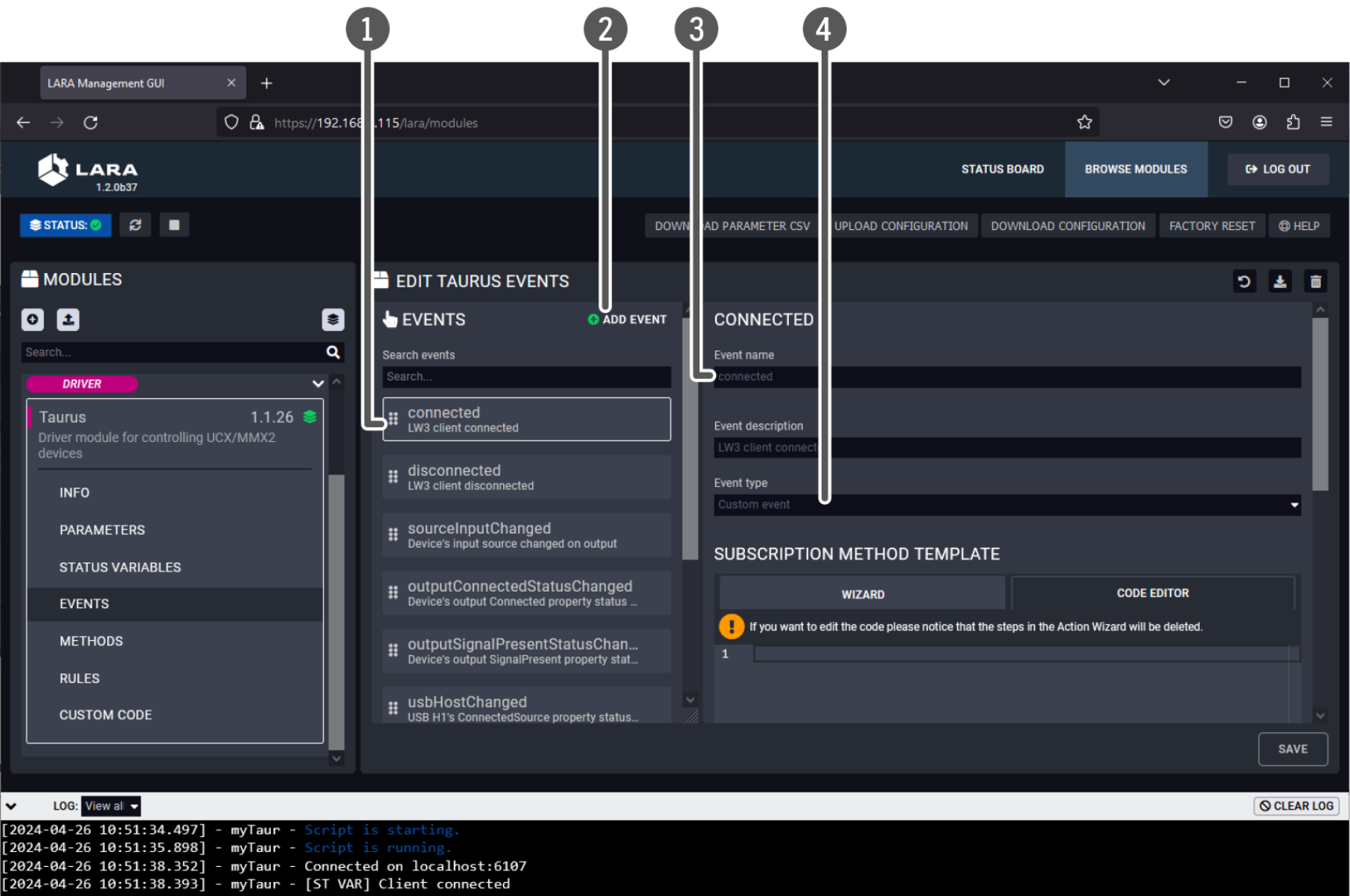Open METHODS in the Taurus module menu
This screenshot has height=896, width=1350.
coord(91,641)
